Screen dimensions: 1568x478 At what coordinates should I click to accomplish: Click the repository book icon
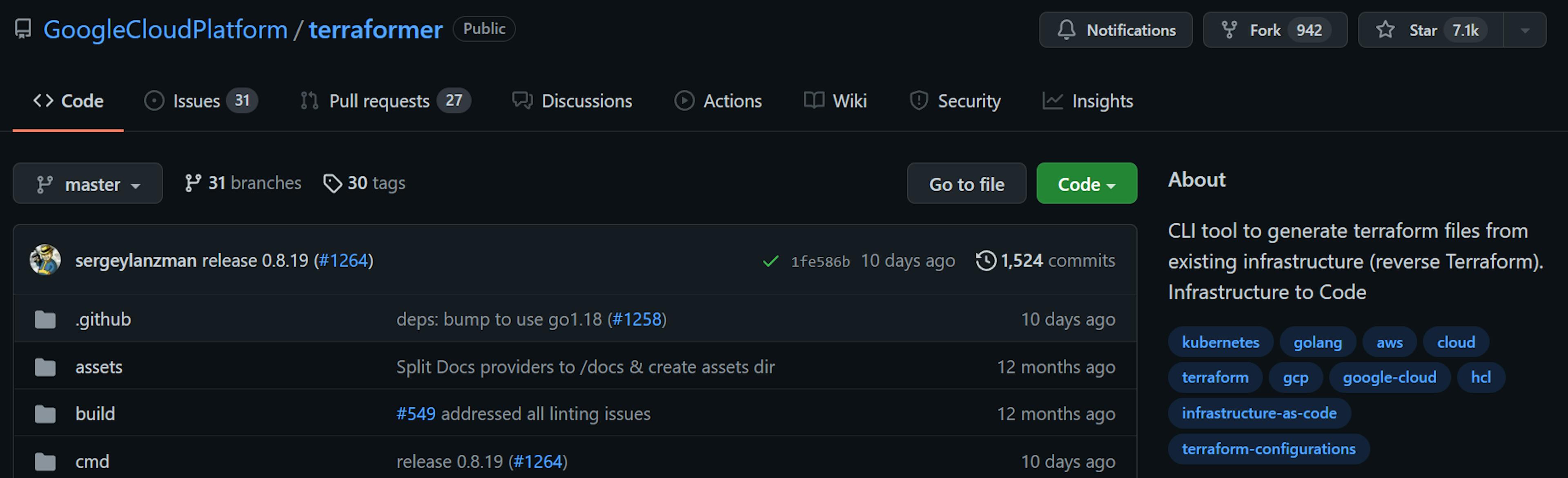click(23, 29)
